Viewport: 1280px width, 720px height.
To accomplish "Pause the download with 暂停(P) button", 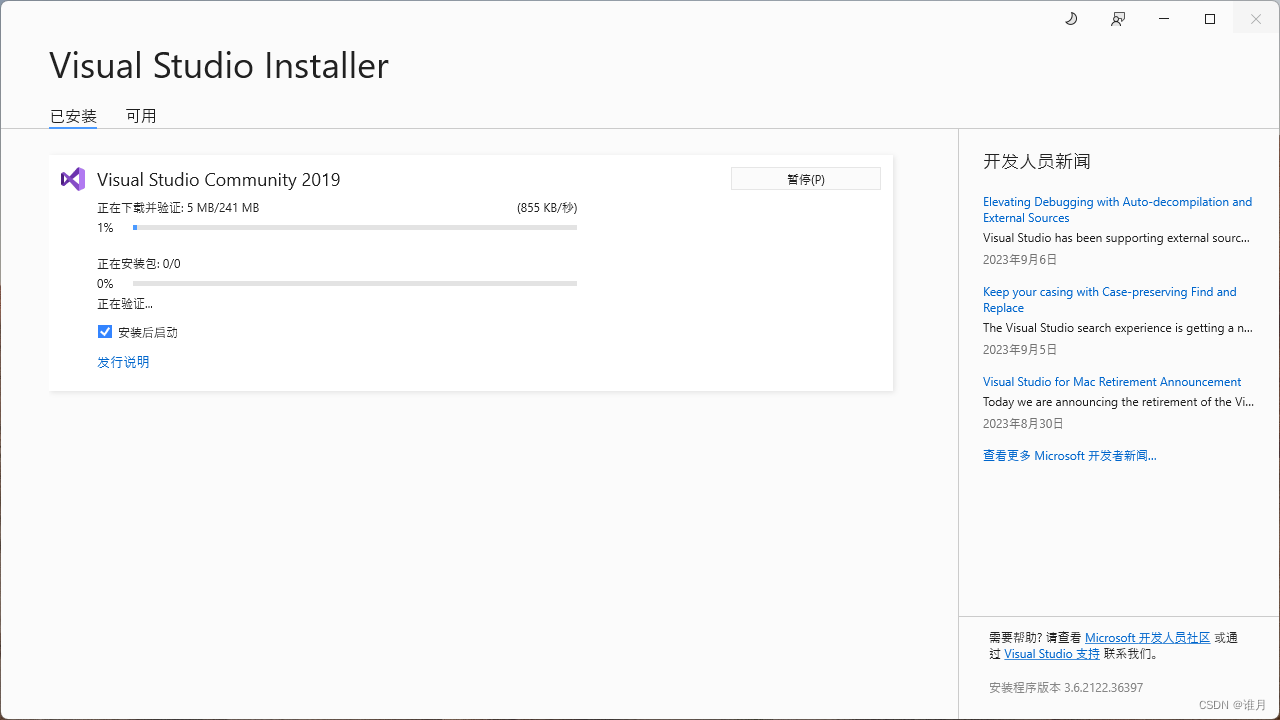I will tap(806, 179).
